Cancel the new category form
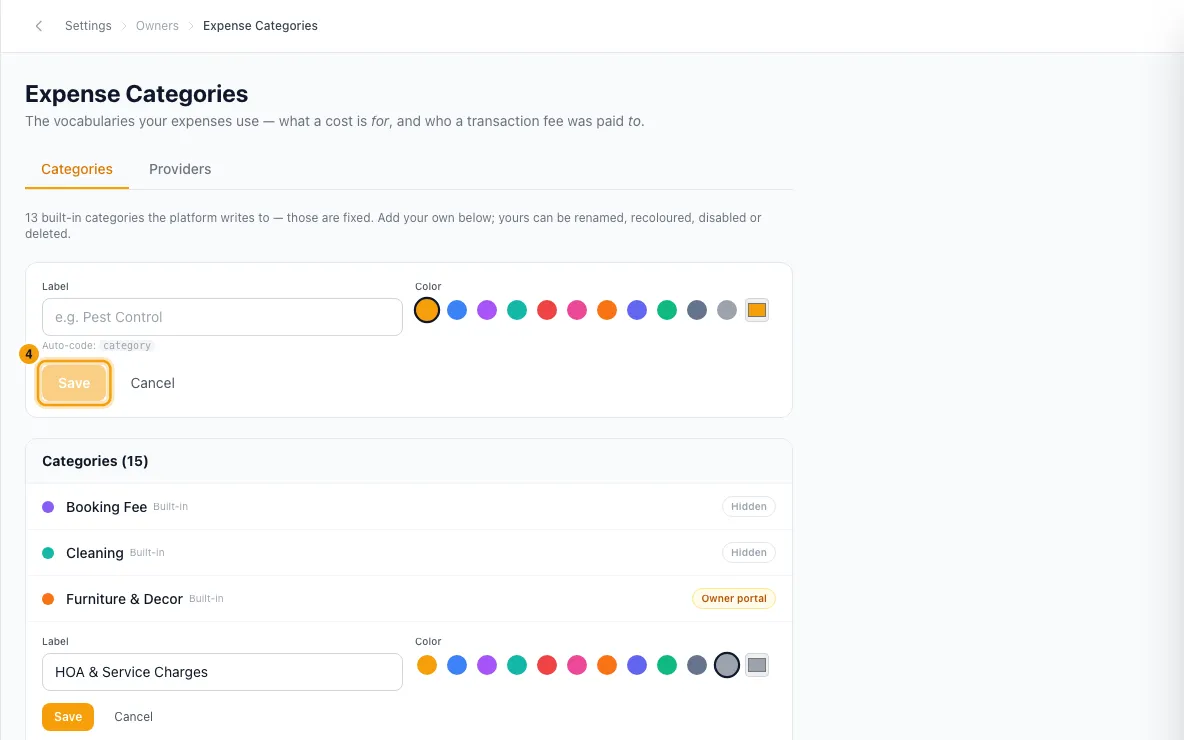The image size is (1184, 740). tap(153, 383)
